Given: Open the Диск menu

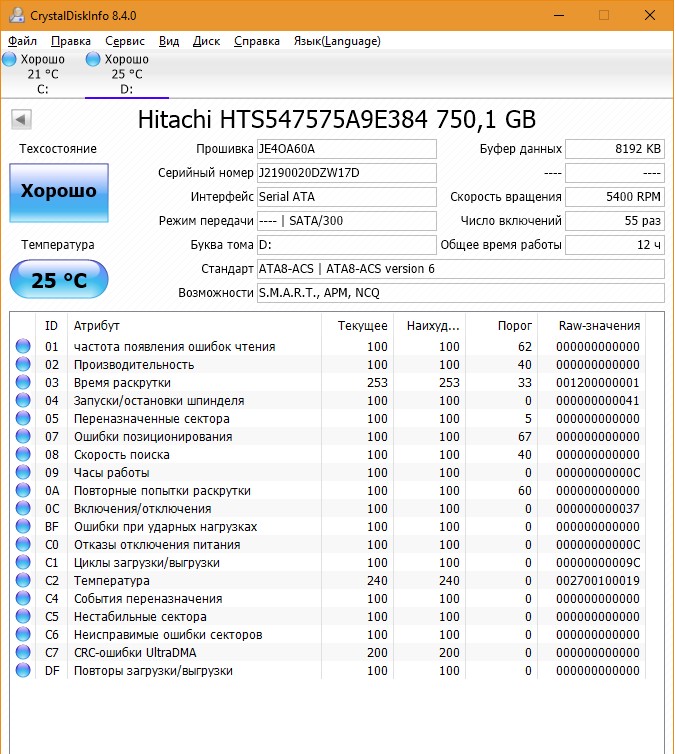Looking at the screenshot, I should coord(206,41).
